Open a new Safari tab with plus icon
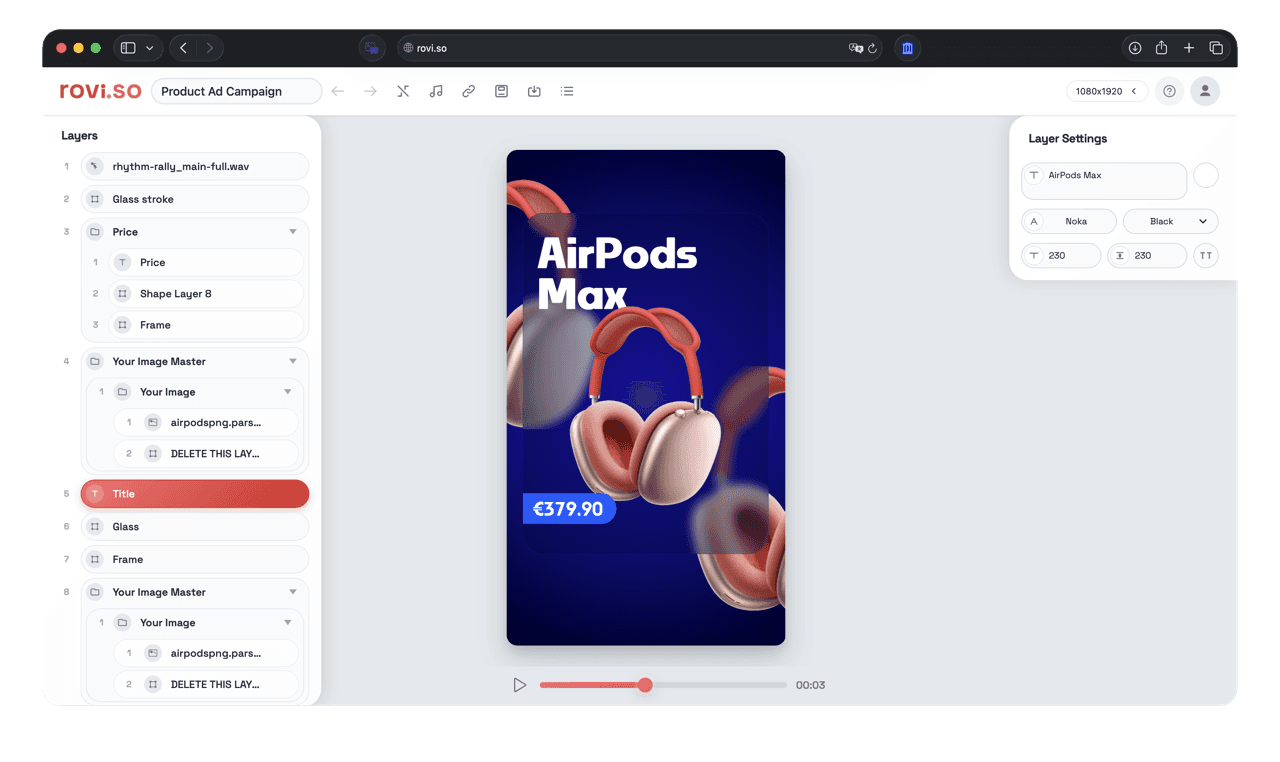The image size is (1280, 762). coord(1189,48)
